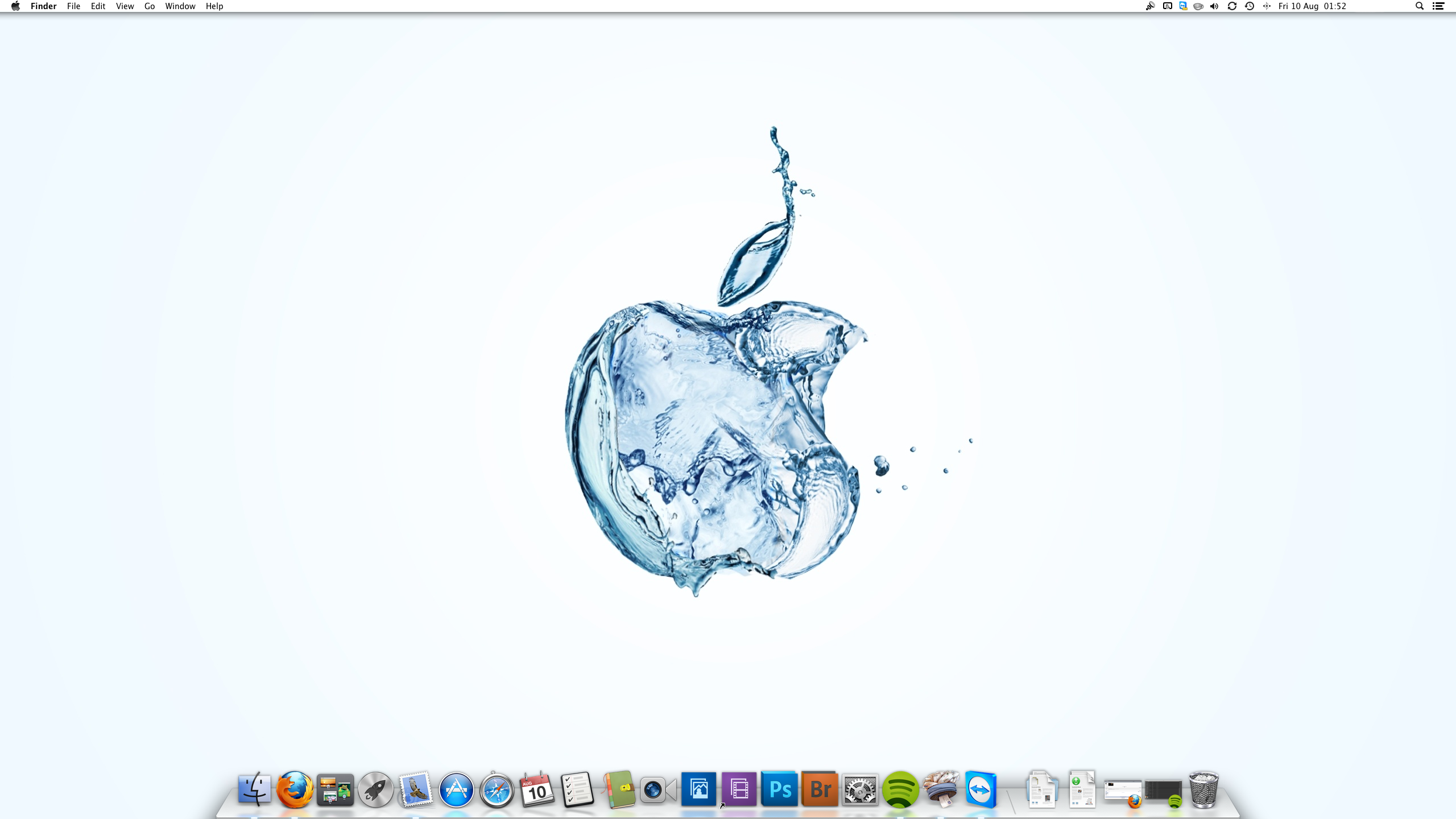Open Calendar showing Aug 10
Viewport: 1456px width, 819px height.
click(x=537, y=789)
